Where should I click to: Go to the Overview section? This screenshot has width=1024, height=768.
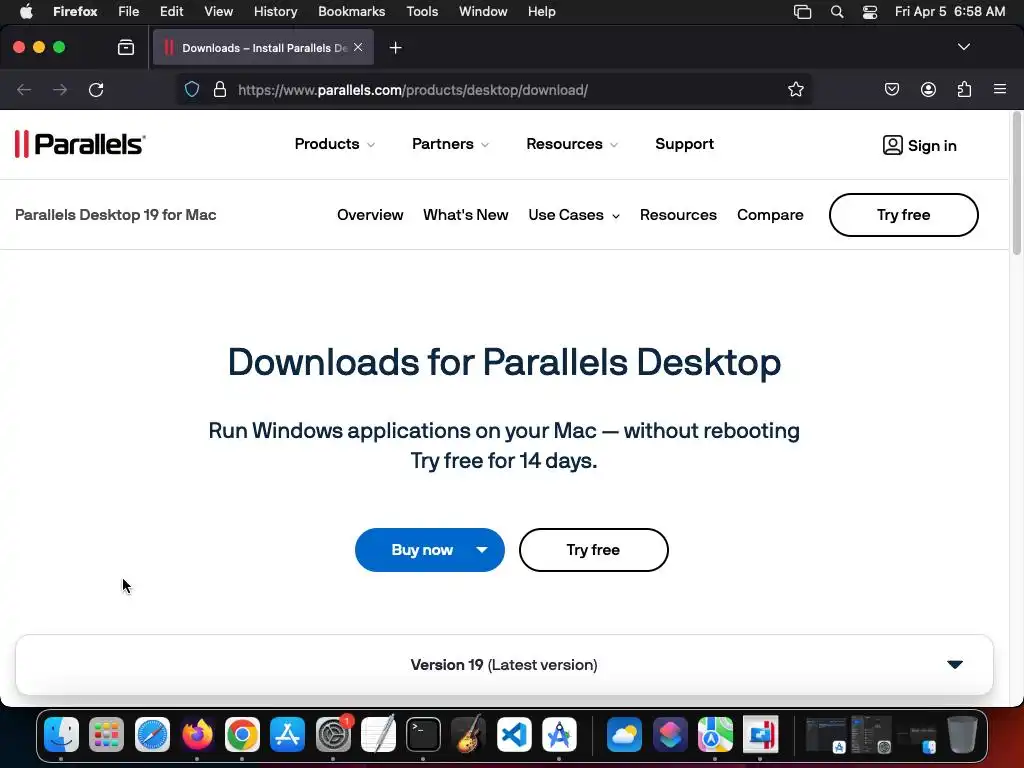coord(370,215)
